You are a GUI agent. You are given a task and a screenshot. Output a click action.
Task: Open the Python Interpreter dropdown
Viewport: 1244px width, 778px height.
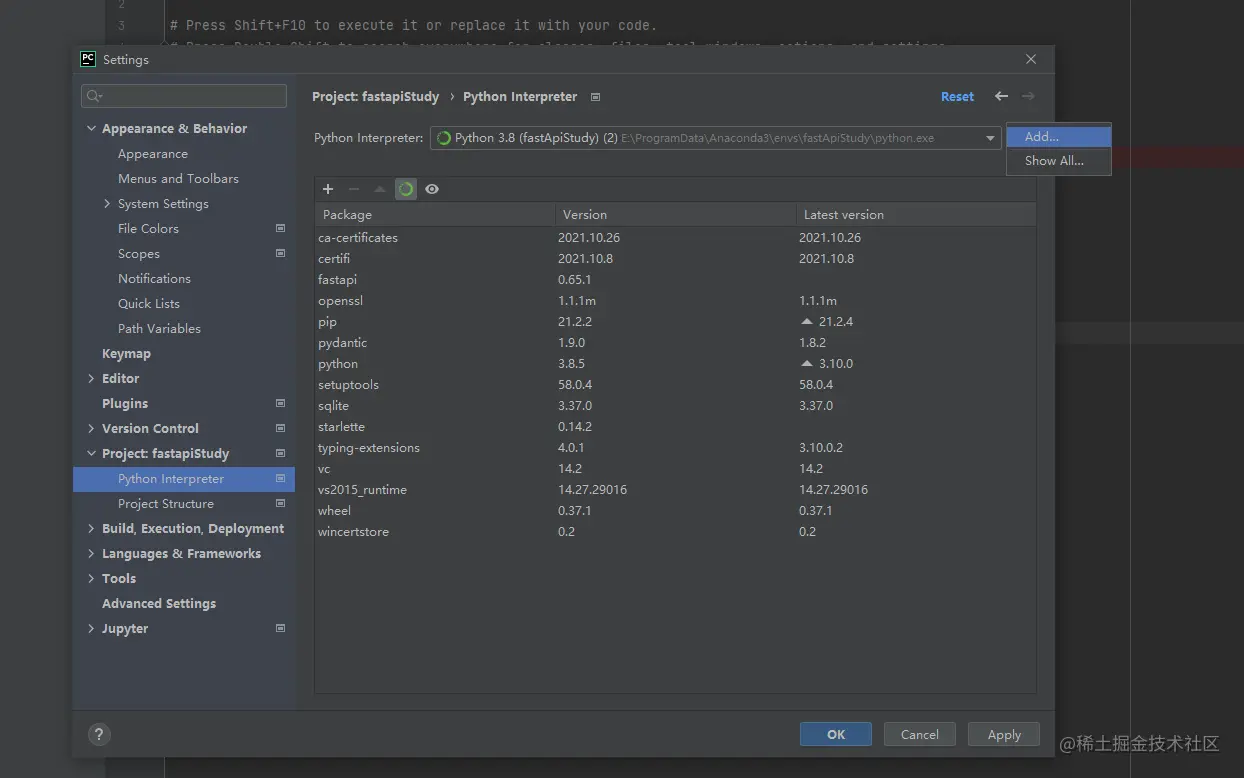[990, 138]
